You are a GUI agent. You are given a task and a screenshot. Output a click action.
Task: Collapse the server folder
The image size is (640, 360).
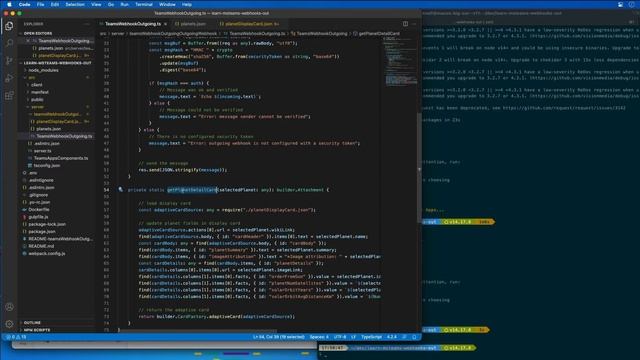pos(38,107)
